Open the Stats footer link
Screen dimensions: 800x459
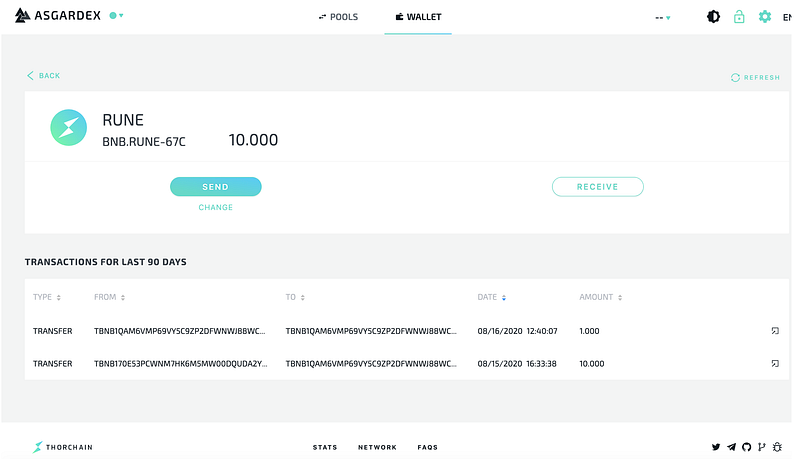point(325,447)
